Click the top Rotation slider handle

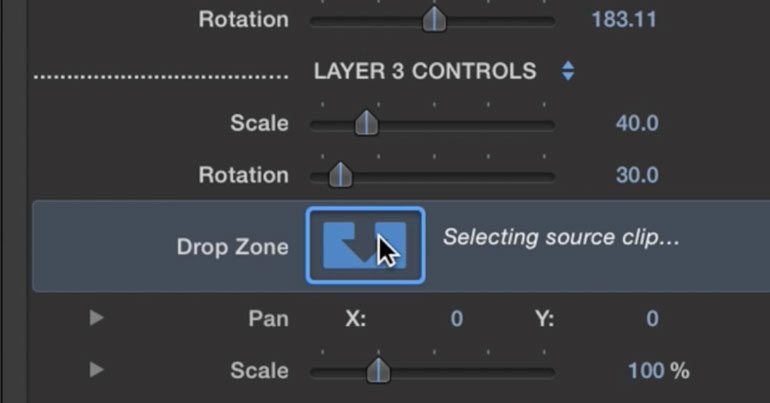(x=434, y=20)
